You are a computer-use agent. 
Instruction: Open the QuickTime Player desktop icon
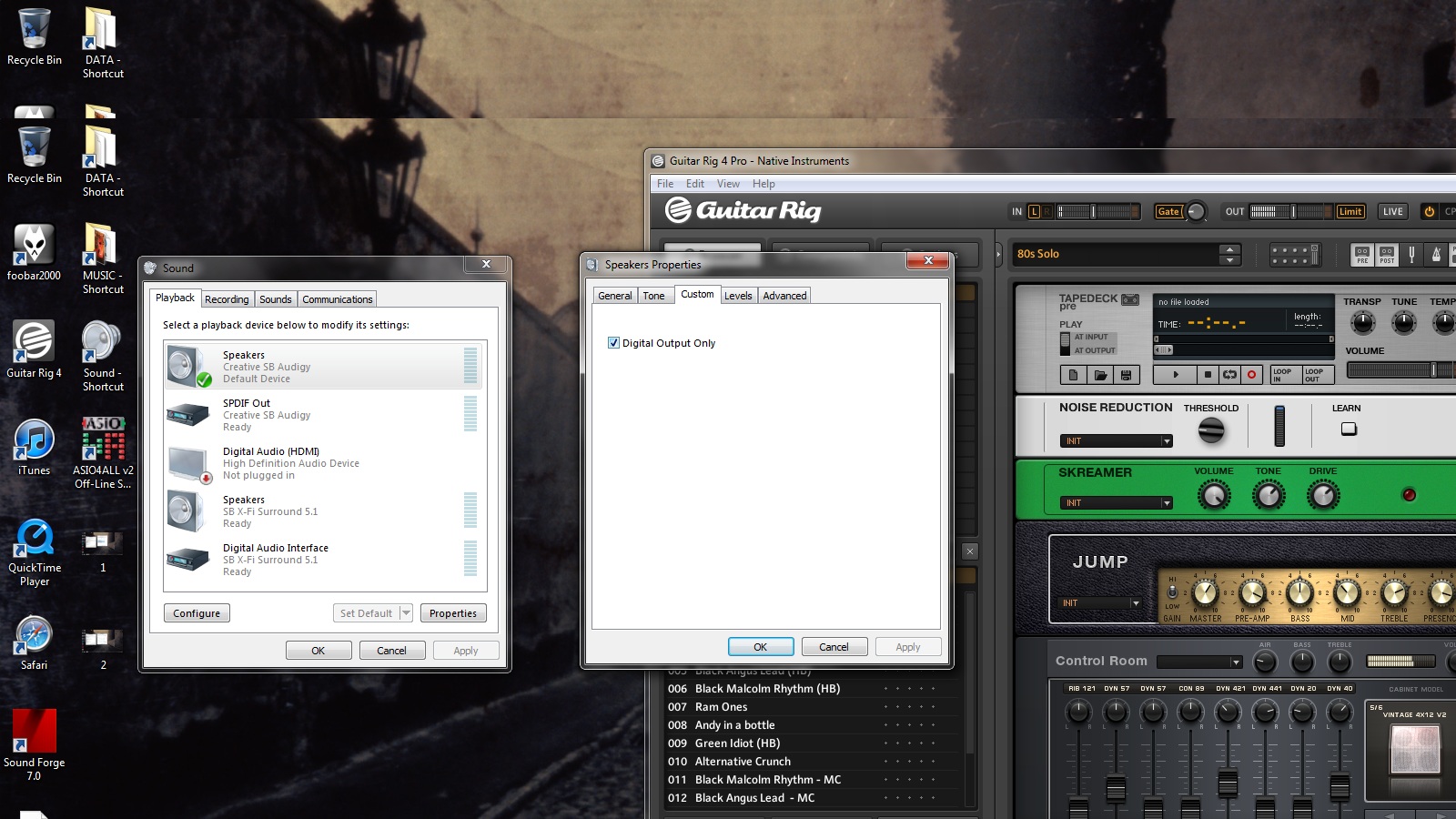35,551
